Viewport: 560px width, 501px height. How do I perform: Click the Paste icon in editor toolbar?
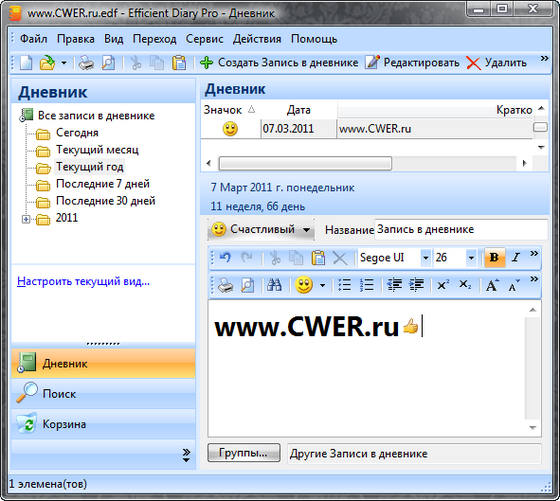tap(318, 258)
